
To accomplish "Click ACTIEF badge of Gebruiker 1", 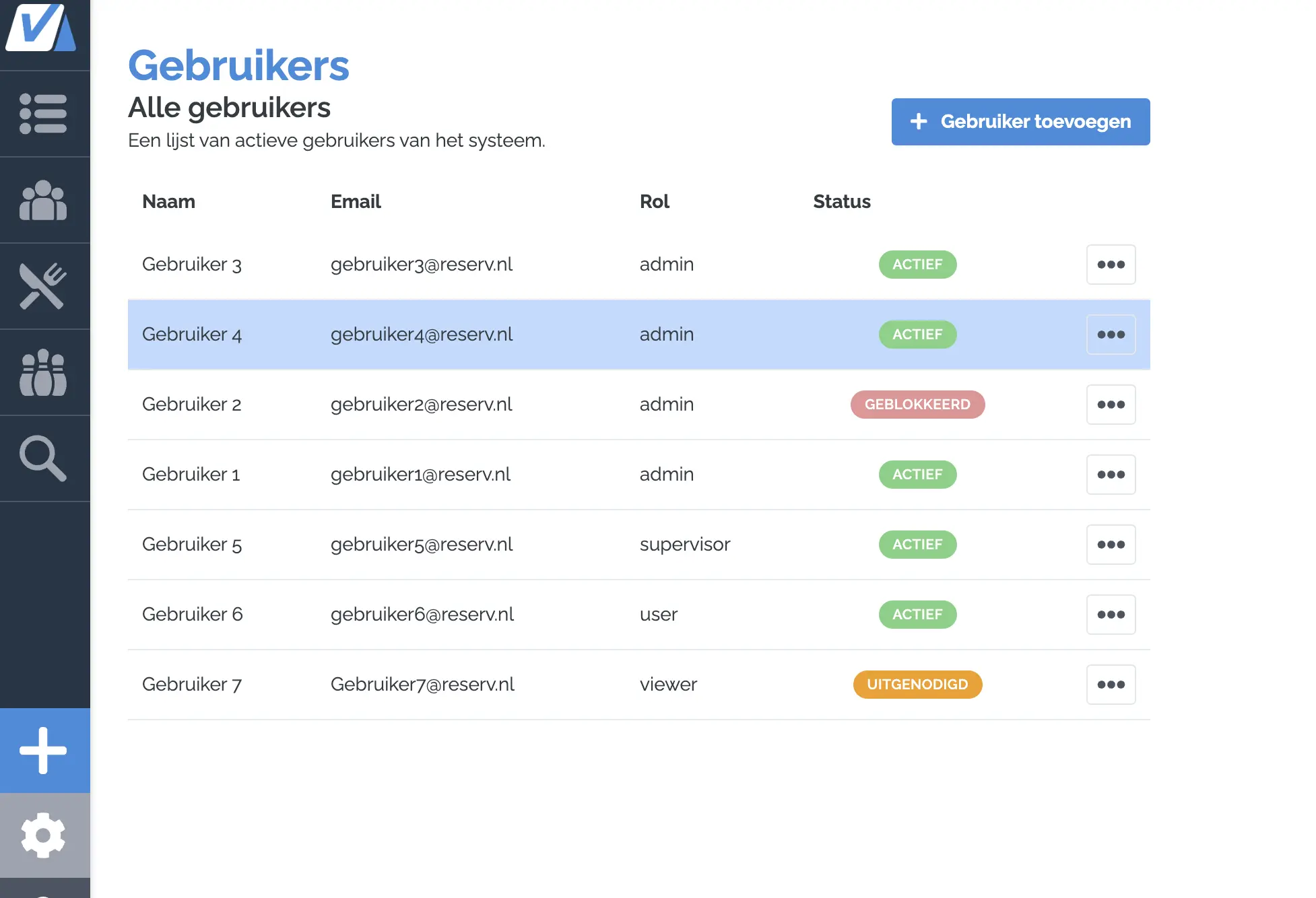I will [917, 475].
